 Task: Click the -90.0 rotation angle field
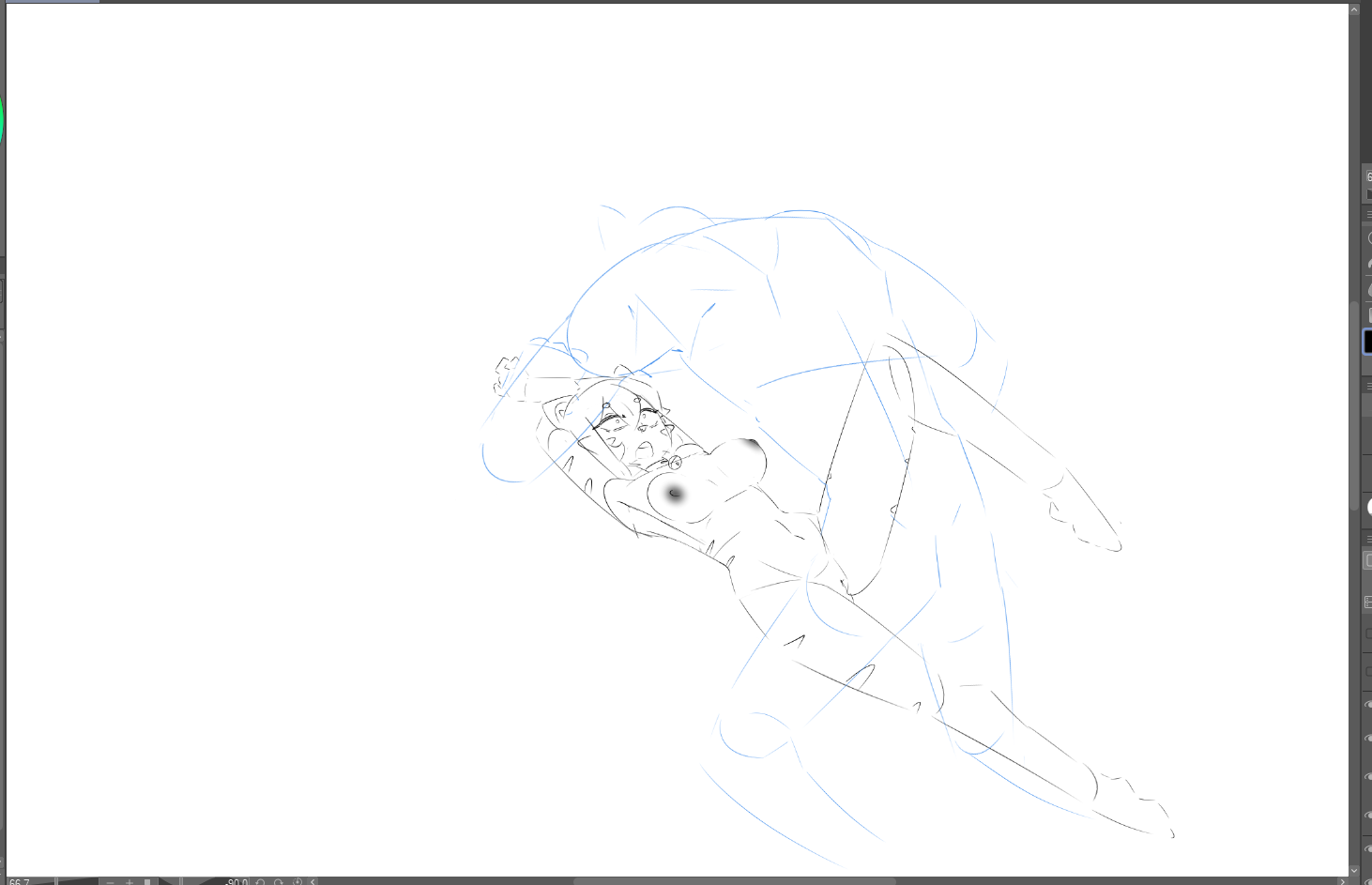click(x=236, y=881)
